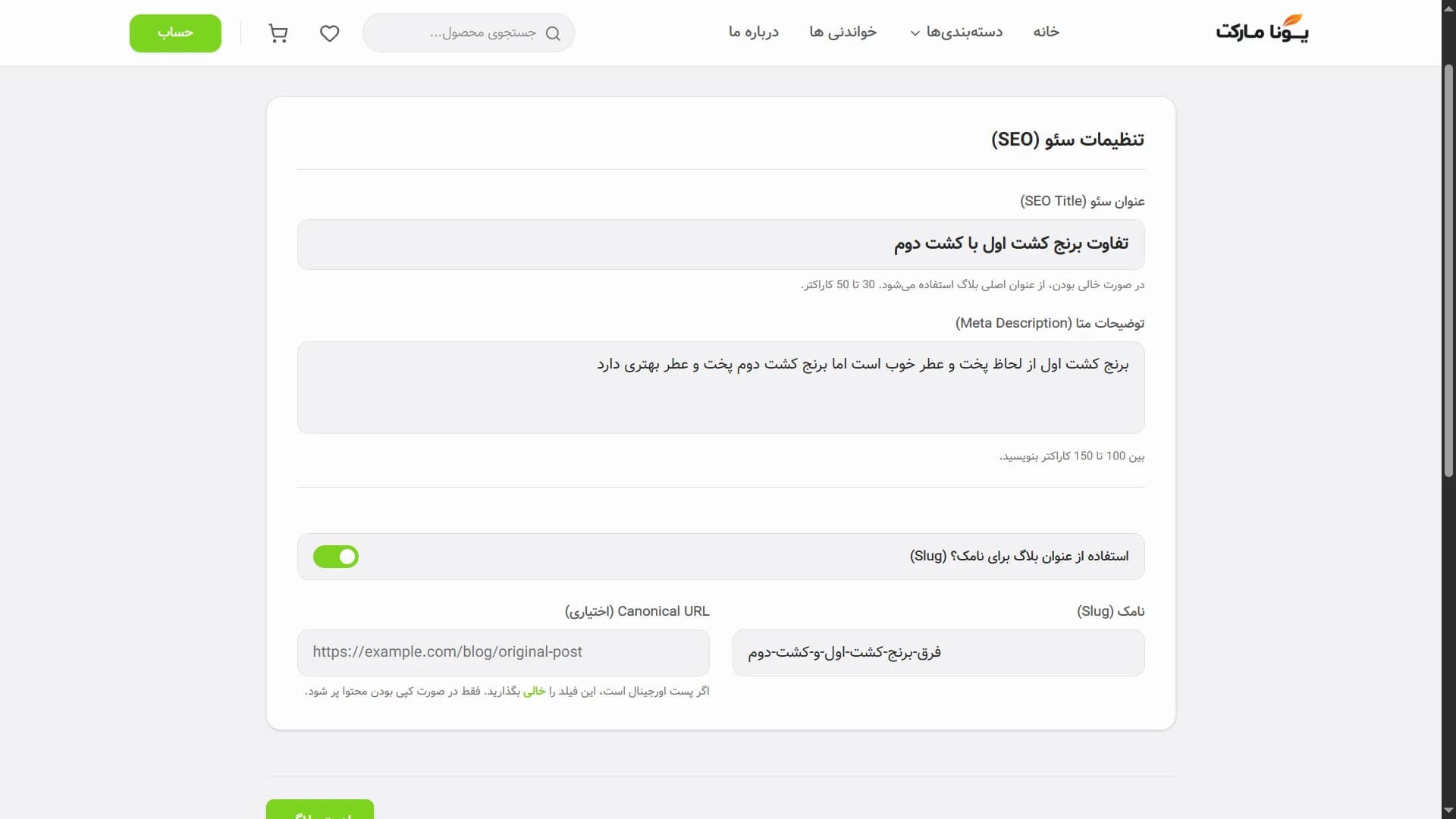Click the green خالی word in hint
This screenshot has width=1456, height=819.
coord(535,692)
